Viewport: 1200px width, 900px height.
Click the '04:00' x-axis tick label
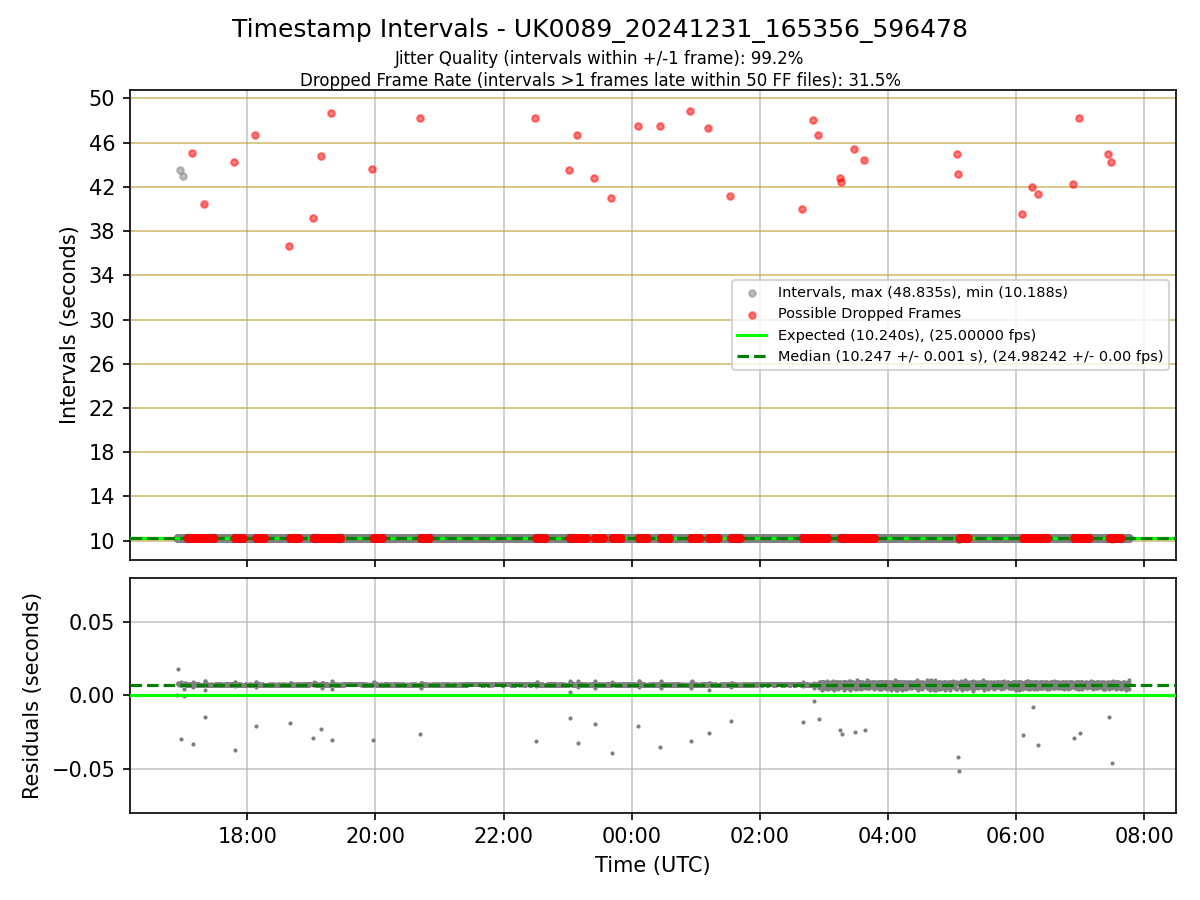(x=888, y=835)
